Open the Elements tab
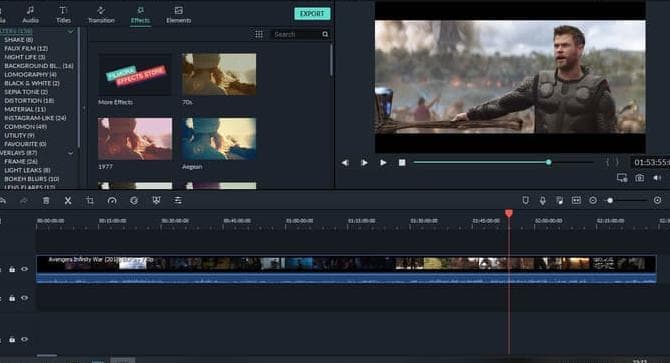 pyautogui.click(x=179, y=14)
